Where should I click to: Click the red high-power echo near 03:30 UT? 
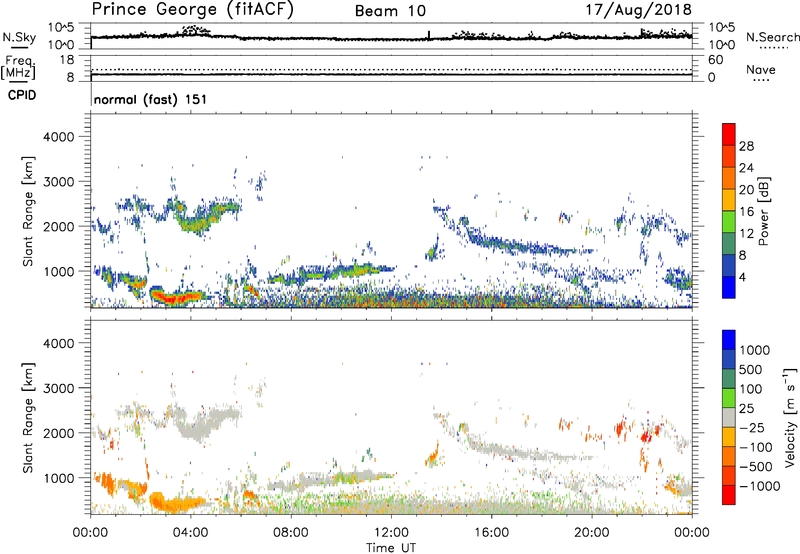click(176, 296)
